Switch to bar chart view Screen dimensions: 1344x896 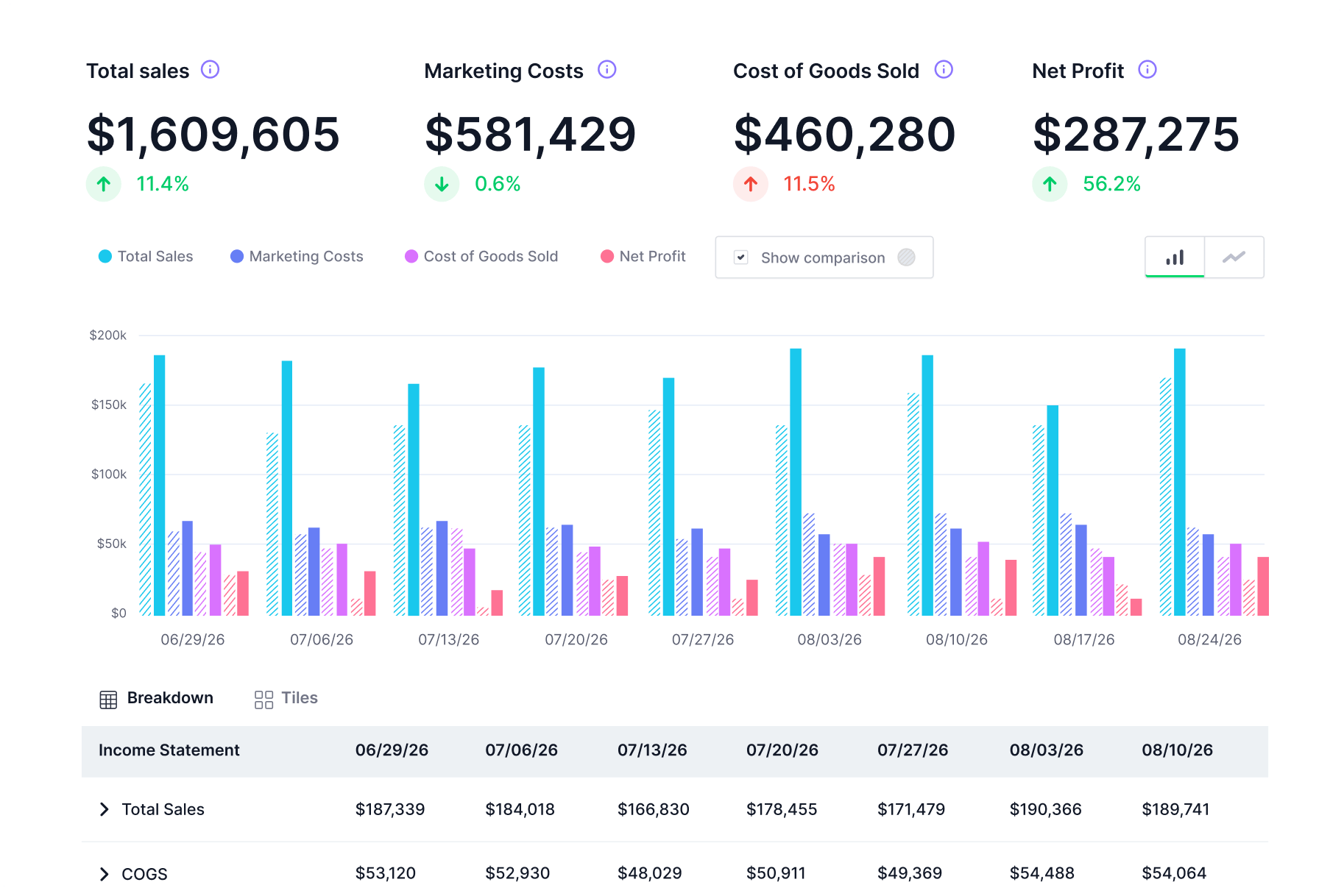[1175, 257]
